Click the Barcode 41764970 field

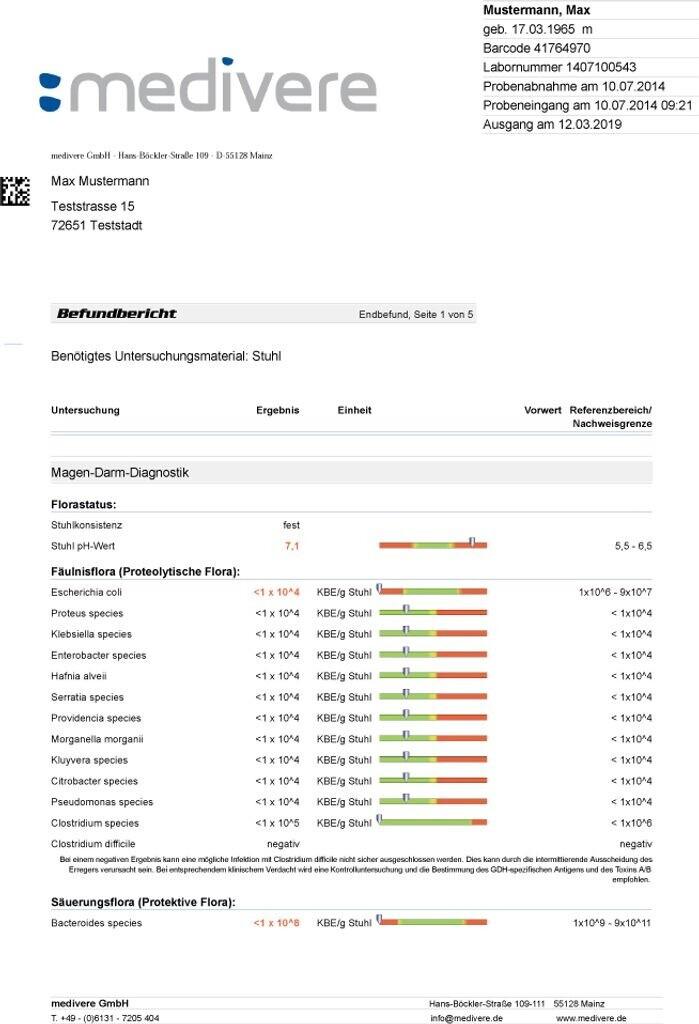(536, 48)
